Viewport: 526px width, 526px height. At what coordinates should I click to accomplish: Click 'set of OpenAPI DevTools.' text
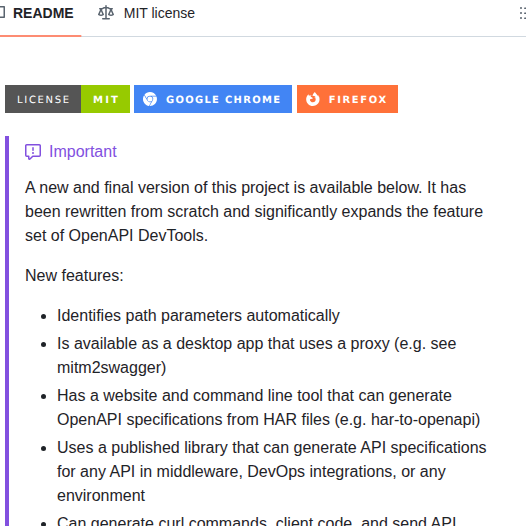coord(116,235)
